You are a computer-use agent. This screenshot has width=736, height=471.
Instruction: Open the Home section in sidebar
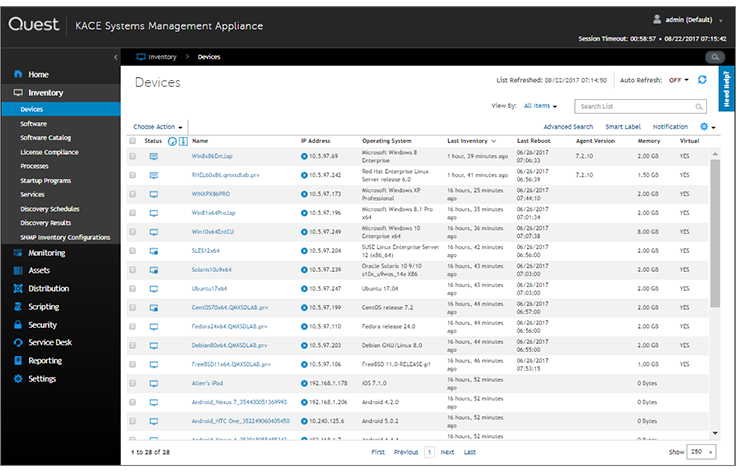pos(38,75)
